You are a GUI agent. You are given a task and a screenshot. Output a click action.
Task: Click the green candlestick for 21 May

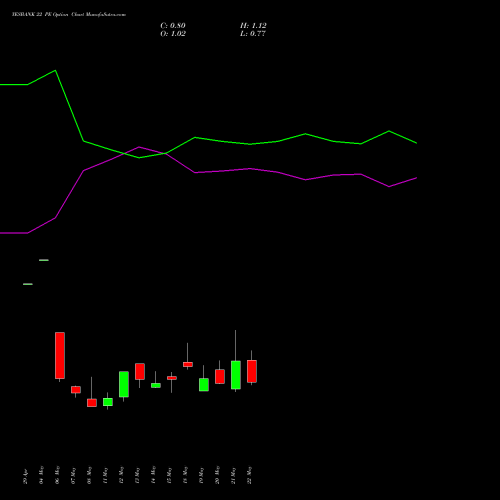point(236,375)
